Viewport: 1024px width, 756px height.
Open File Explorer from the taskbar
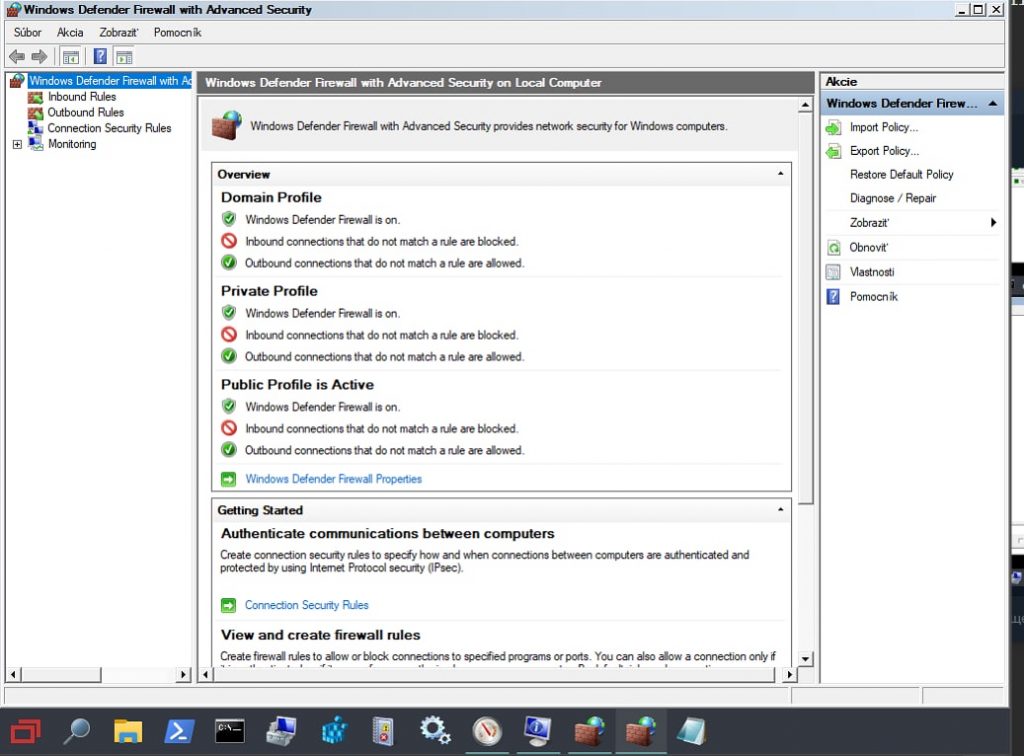coord(127,731)
